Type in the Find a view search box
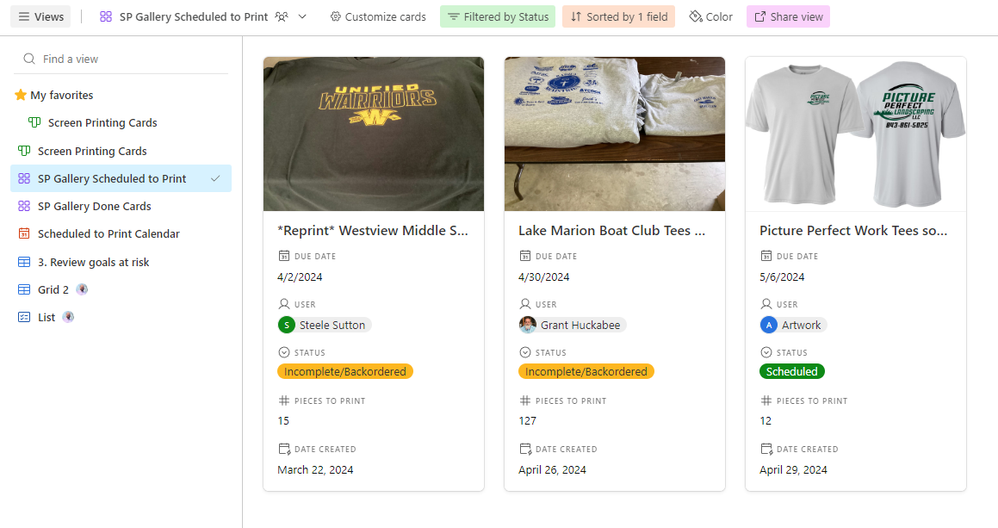The height and width of the screenshot is (528, 998). pos(130,59)
